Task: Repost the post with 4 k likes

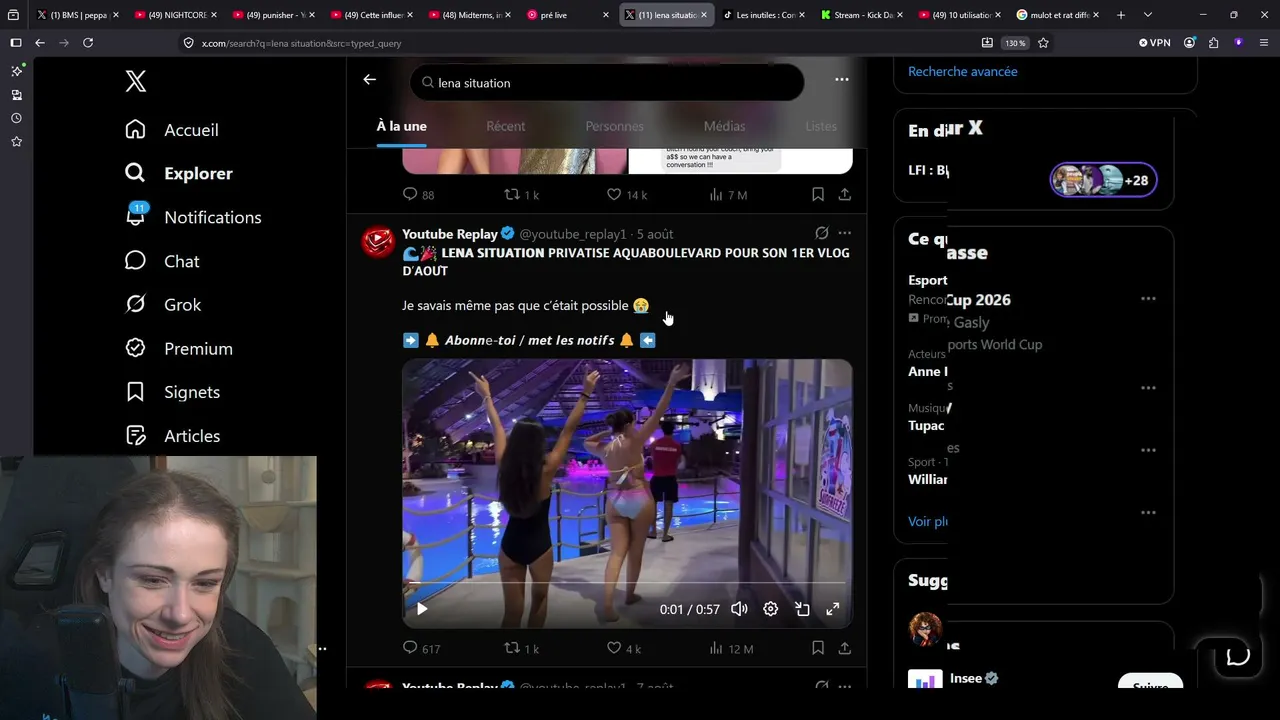Action: tap(521, 648)
